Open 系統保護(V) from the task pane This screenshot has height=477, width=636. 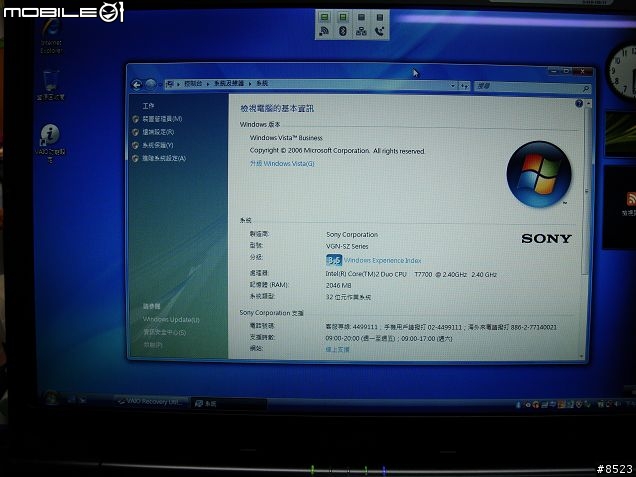157,145
